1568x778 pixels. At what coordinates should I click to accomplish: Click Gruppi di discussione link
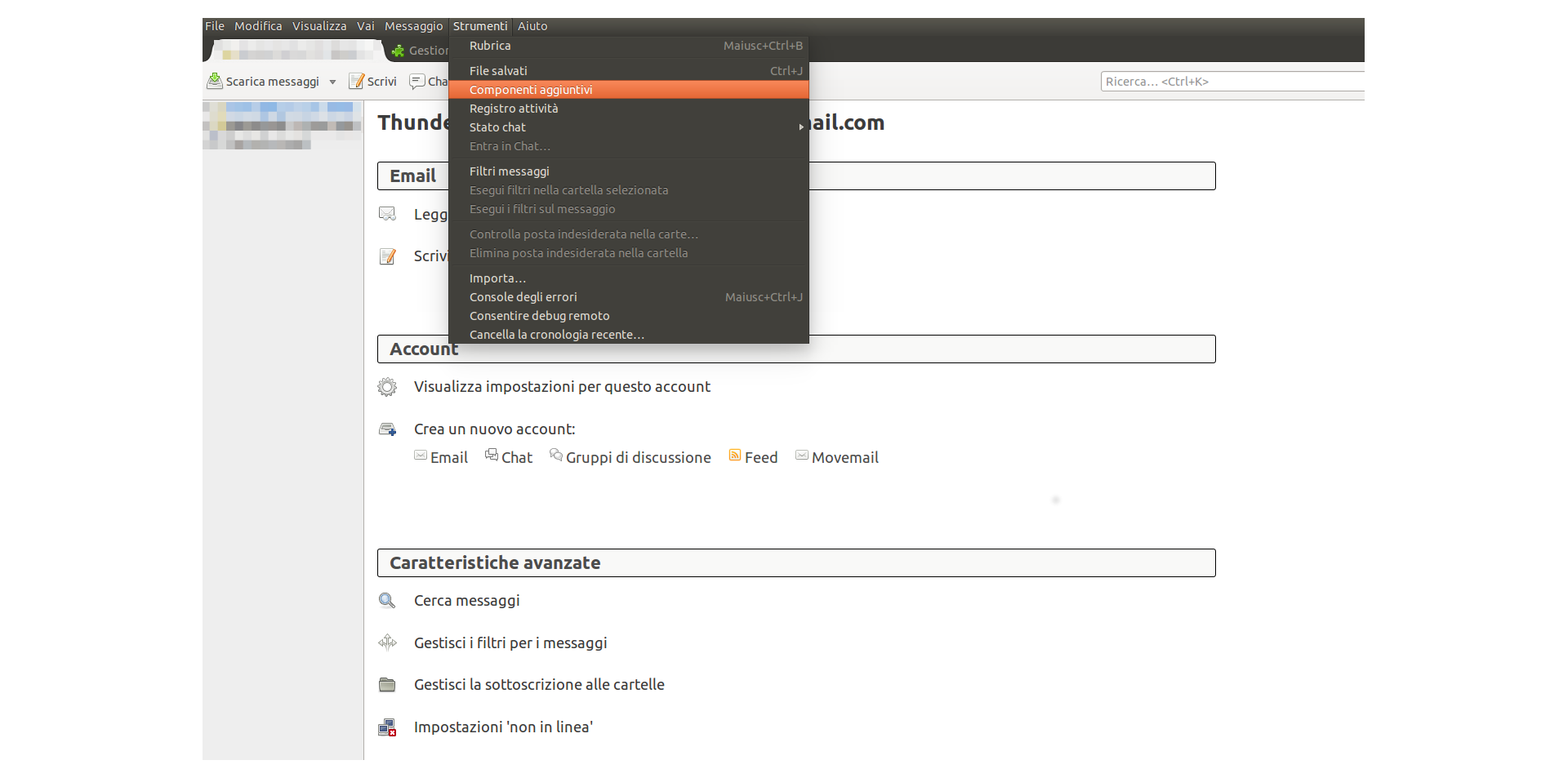pos(639,458)
